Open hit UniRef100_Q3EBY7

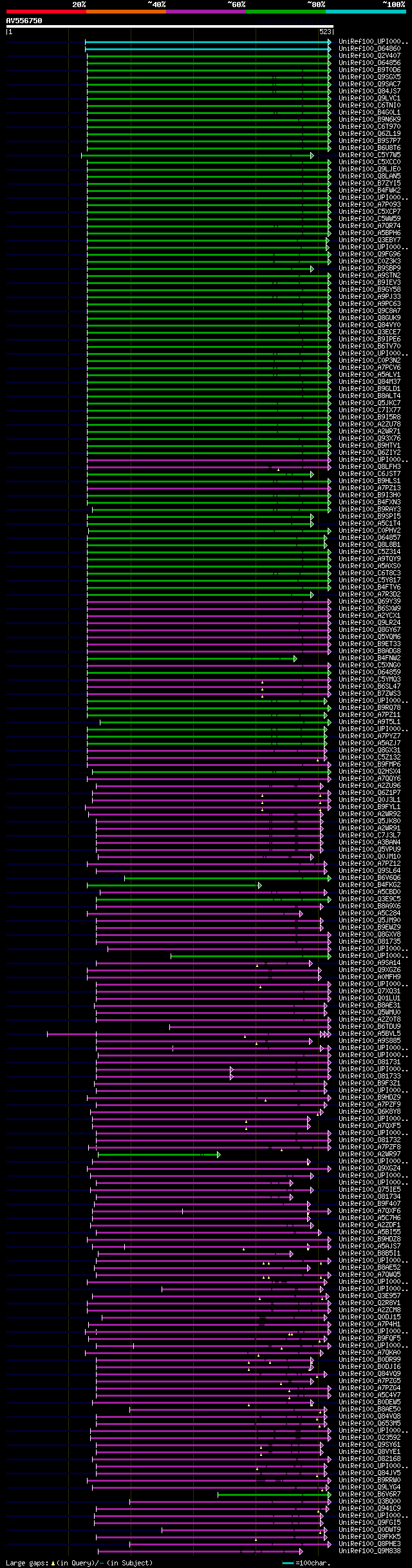370,240
